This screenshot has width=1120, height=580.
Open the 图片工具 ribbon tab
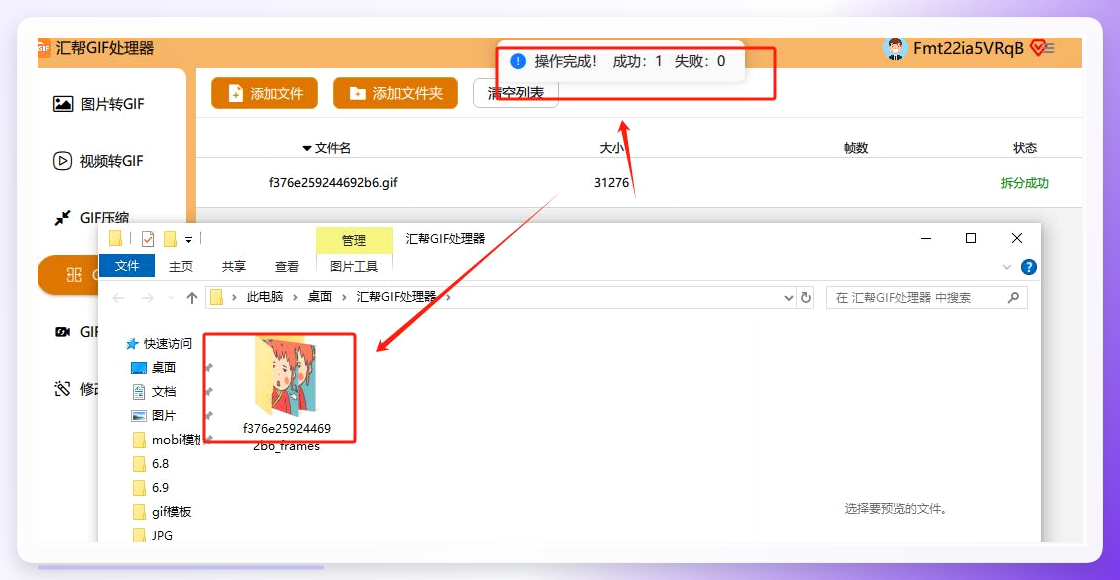click(354, 266)
